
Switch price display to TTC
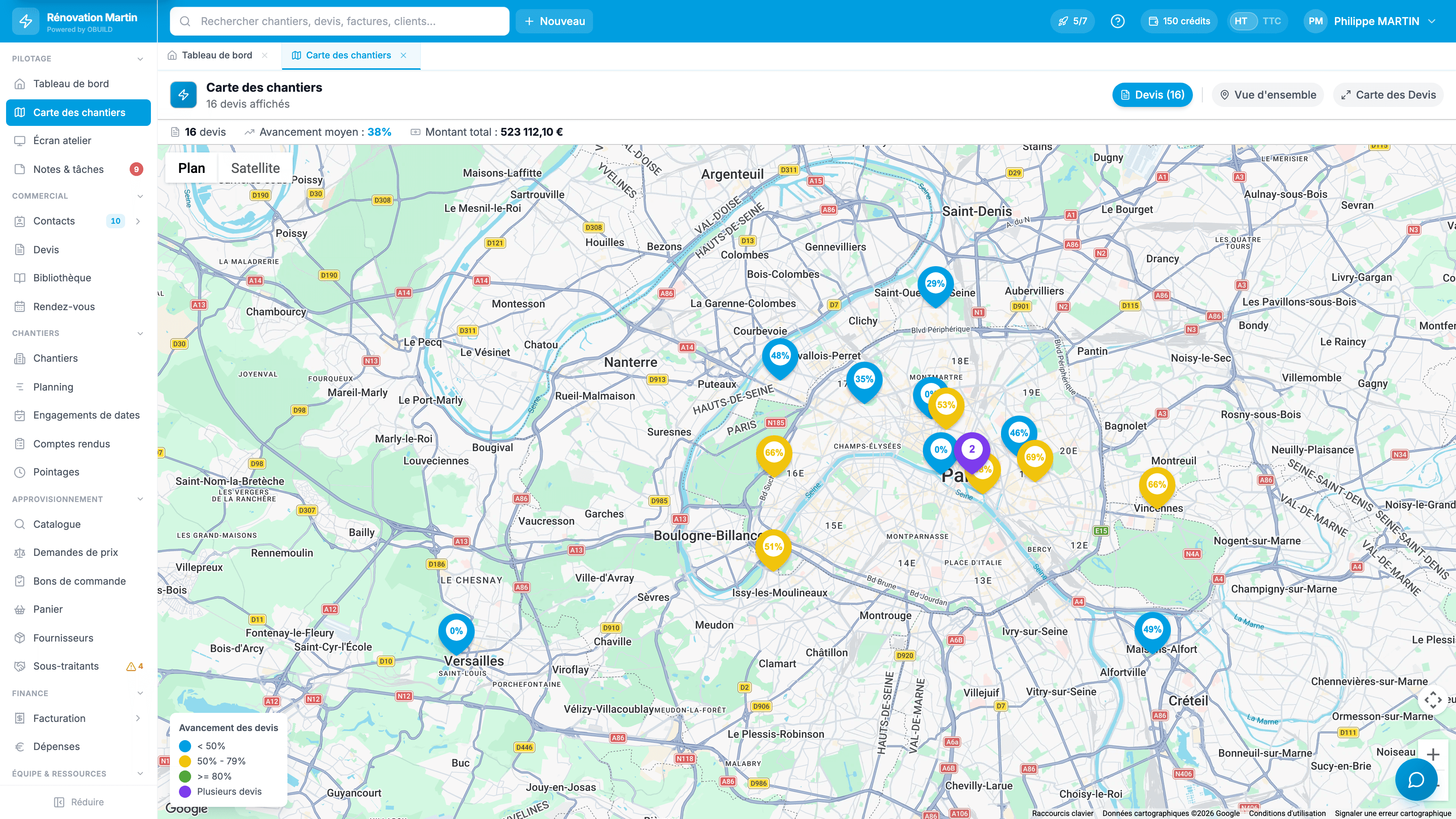click(1272, 21)
